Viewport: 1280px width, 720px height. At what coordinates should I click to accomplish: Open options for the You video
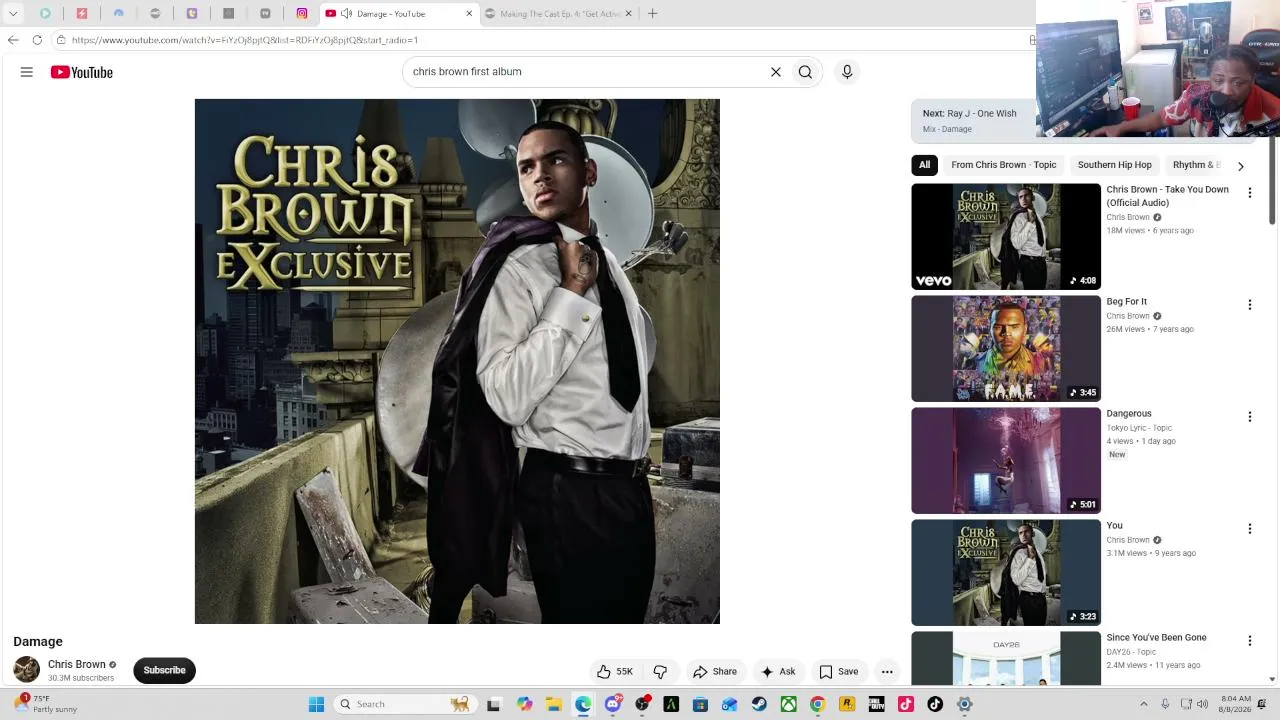1249,529
